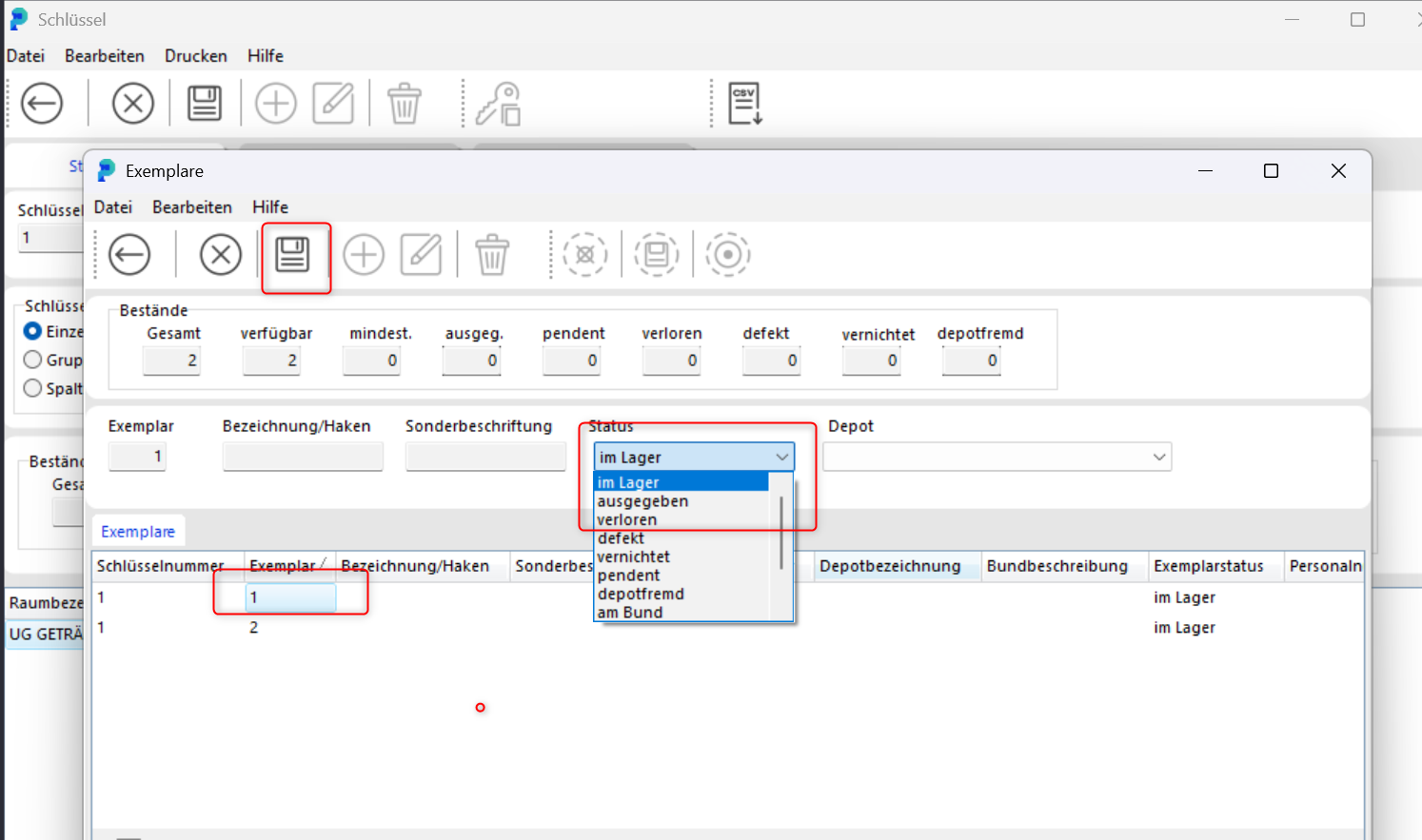Click the trash delete icon in Exemplare toolbar
This screenshot has width=1422, height=840.
coord(492,255)
